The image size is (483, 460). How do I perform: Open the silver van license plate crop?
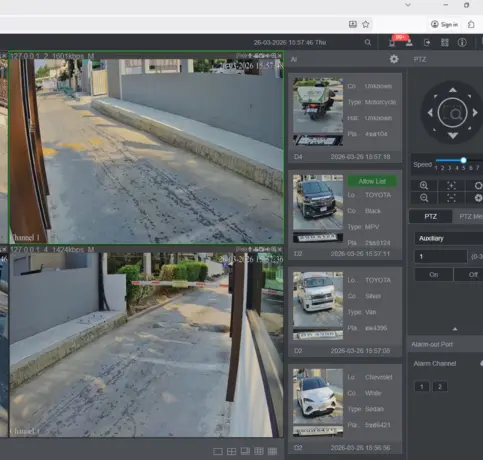pos(318,335)
